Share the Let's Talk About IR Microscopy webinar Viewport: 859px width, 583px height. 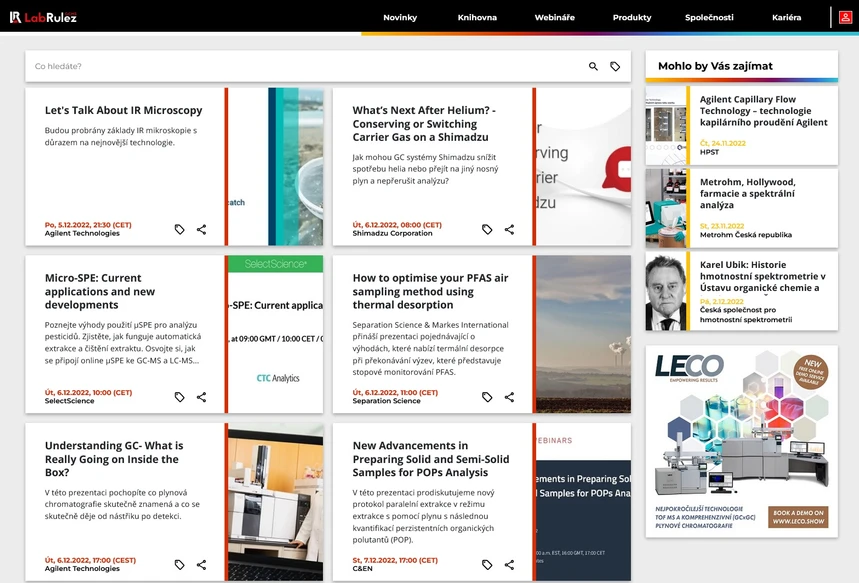201,229
